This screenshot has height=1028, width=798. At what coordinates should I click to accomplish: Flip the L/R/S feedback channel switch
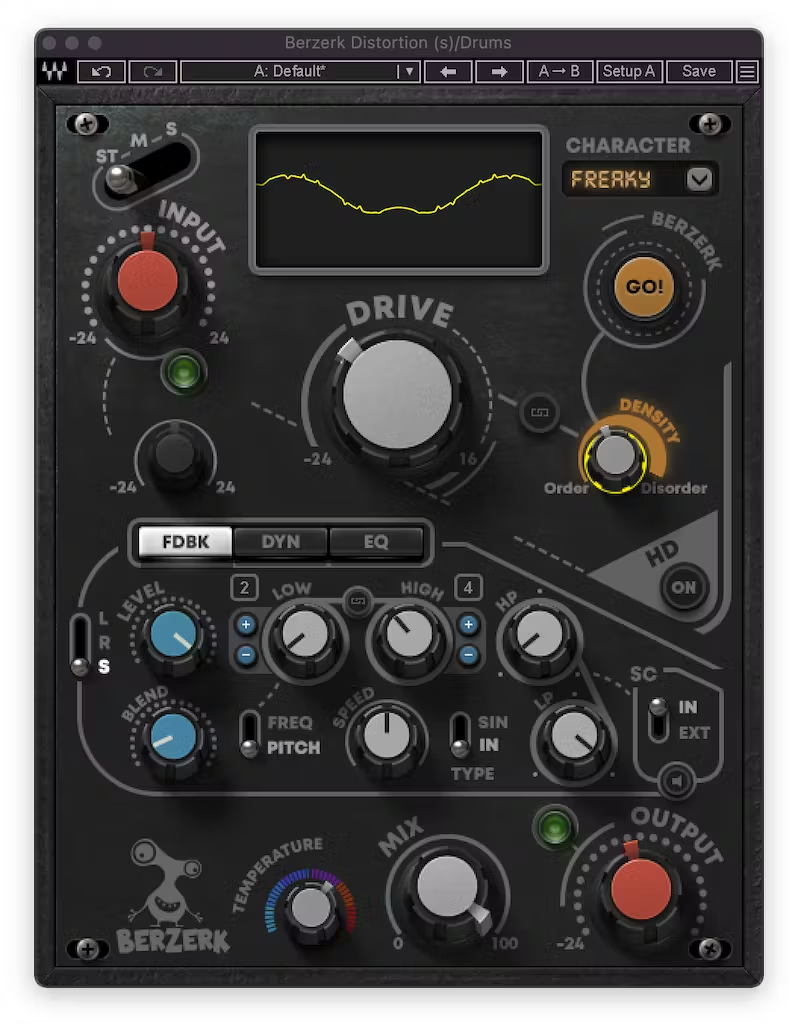(x=80, y=646)
